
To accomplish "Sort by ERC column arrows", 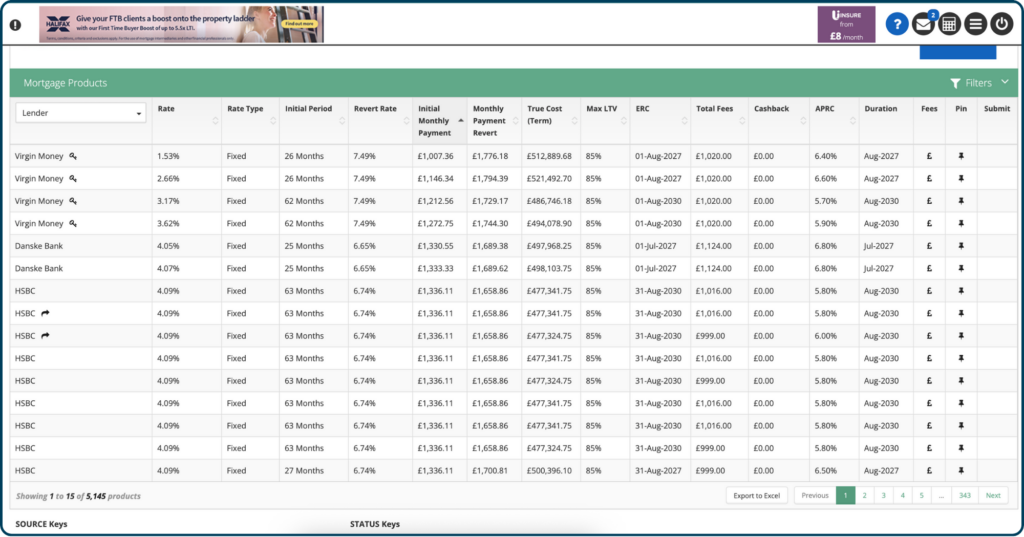I will pos(684,121).
